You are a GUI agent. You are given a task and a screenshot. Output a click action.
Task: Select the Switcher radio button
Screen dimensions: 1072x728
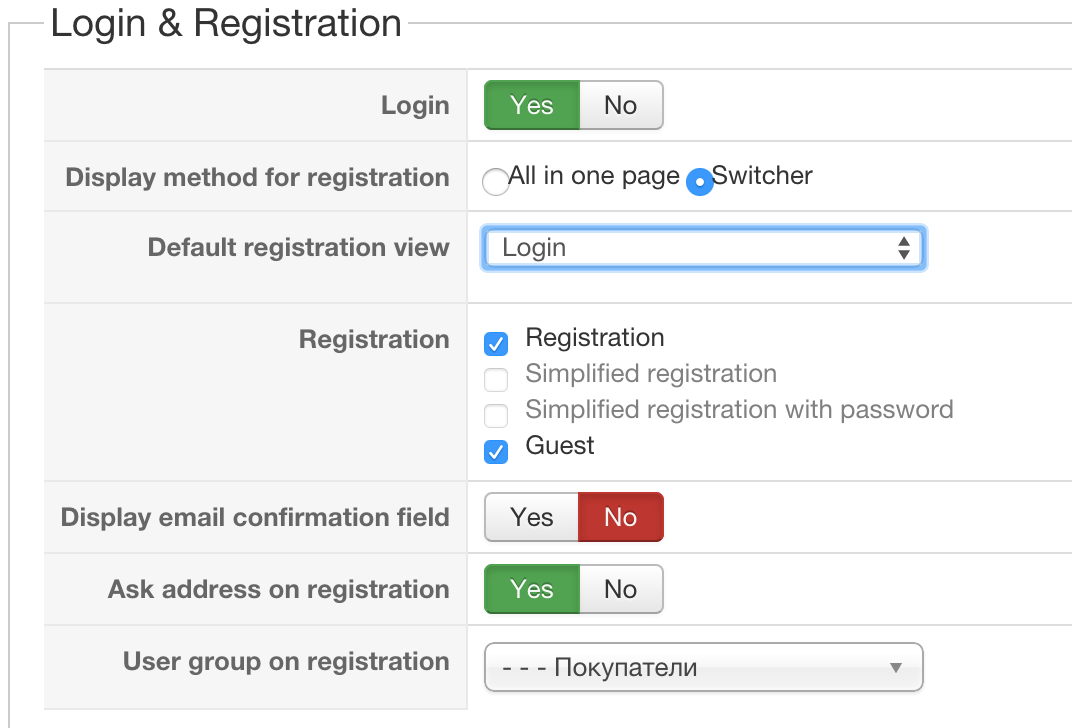(x=700, y=181)
